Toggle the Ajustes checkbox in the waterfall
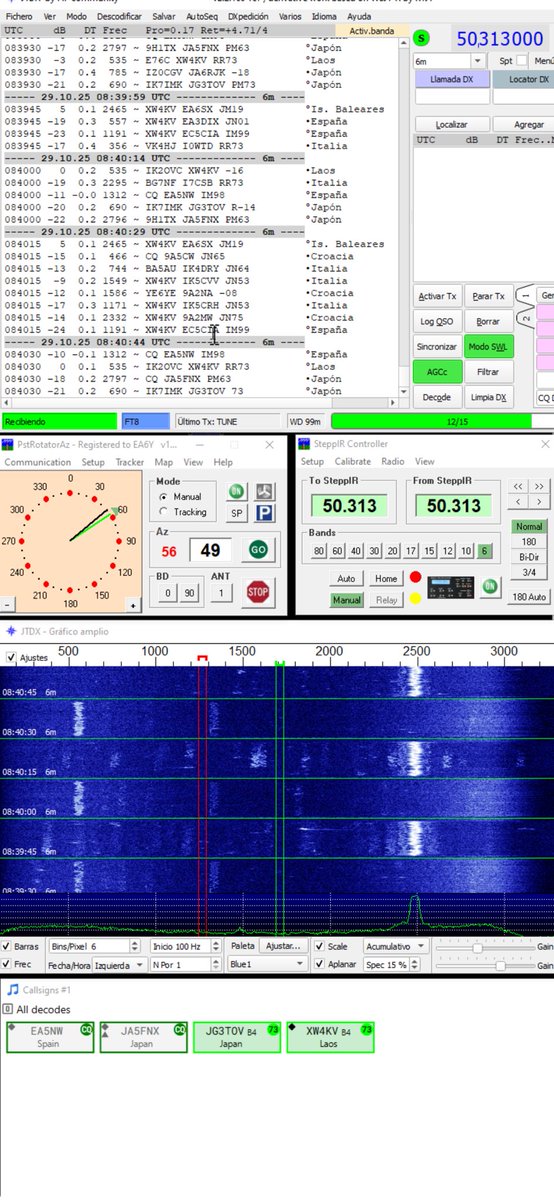Viewport: 554px width, 1200px height. pyautogui.click(x=11, y=658)
